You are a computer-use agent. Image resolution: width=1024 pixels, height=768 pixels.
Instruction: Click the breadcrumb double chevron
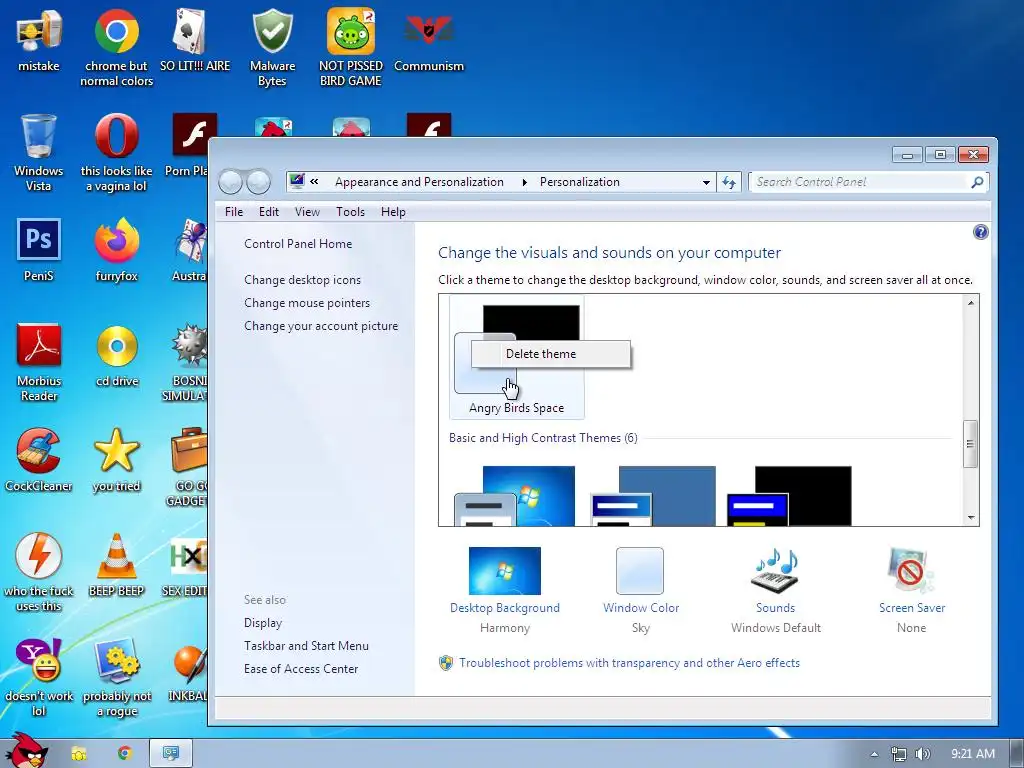pos(314,182)
